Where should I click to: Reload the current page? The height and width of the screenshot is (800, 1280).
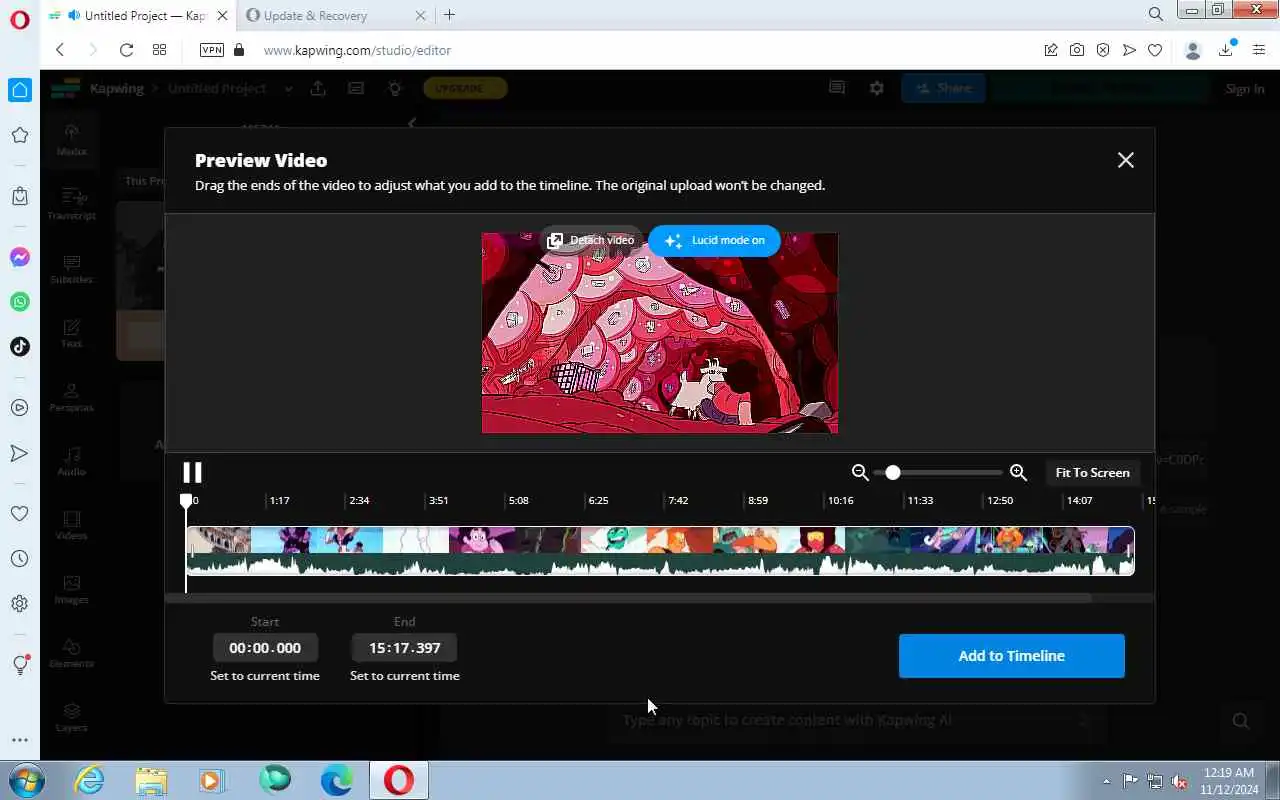point(126,50)
